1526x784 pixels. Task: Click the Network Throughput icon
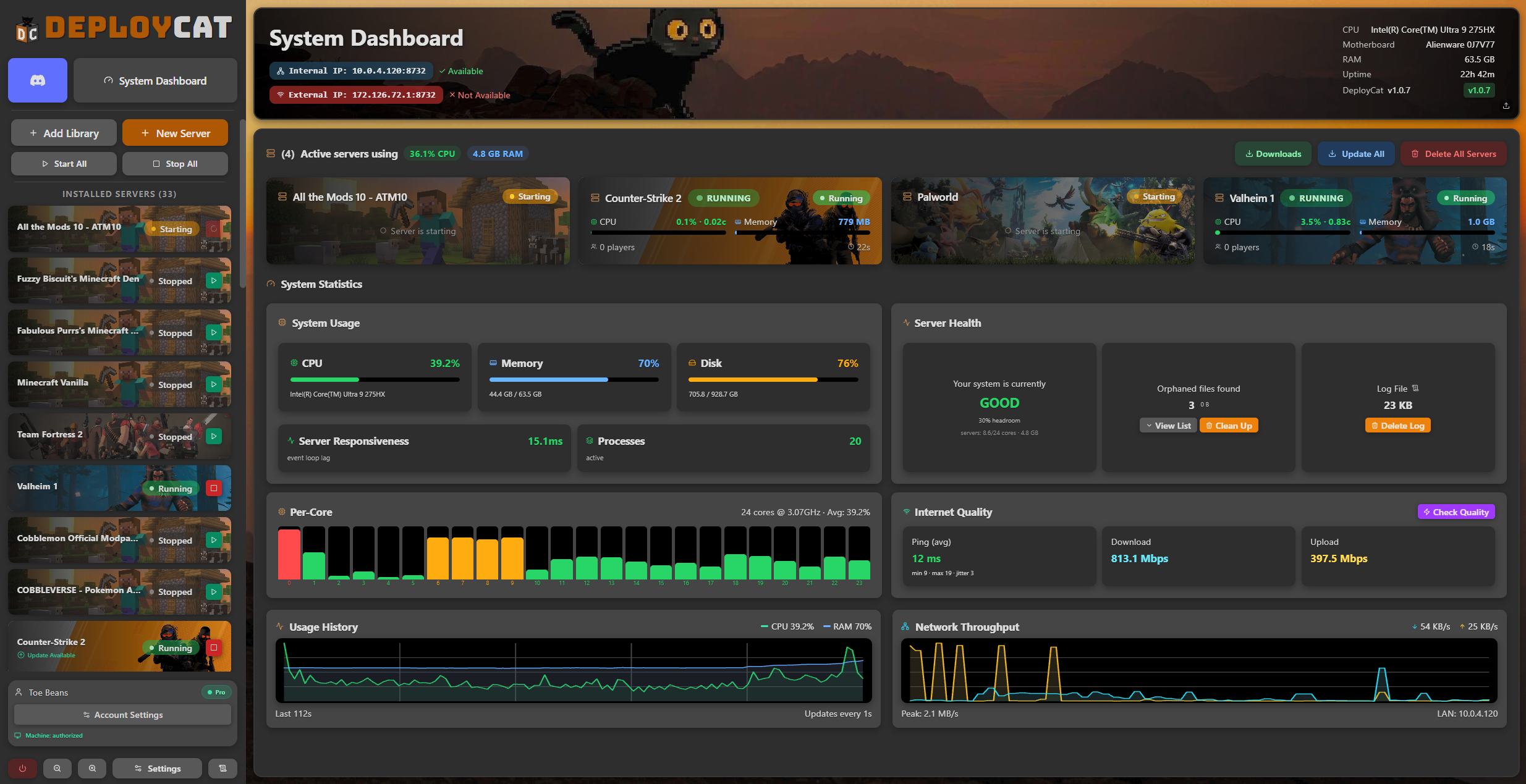[905, 626]
